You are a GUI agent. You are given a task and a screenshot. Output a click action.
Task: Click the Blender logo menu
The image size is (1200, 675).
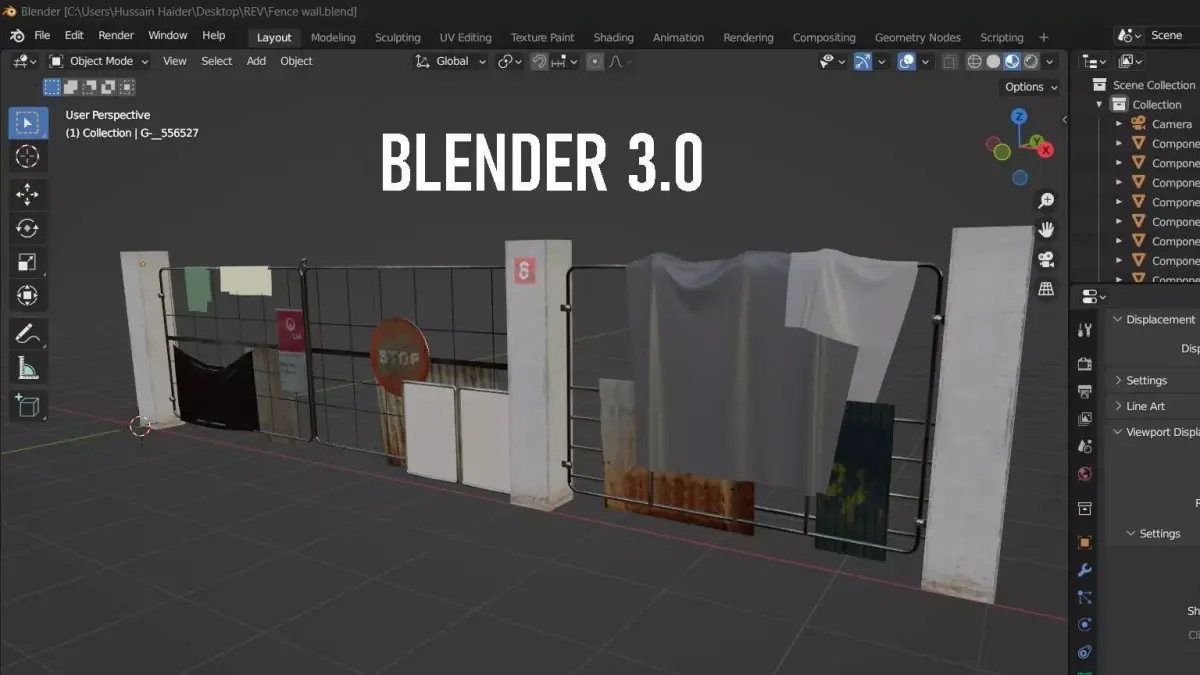click(17, 35)
